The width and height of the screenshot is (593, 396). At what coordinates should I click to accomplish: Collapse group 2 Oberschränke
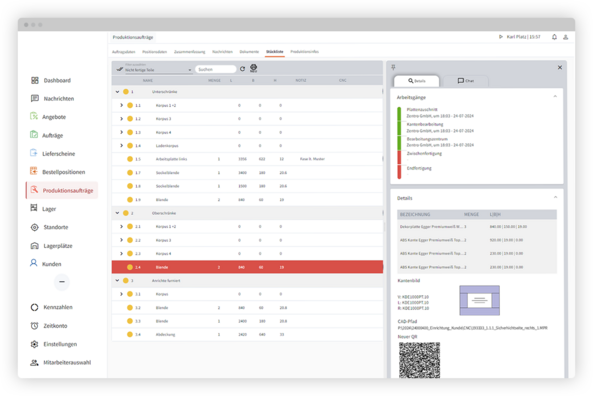click(x=117, y=213)
